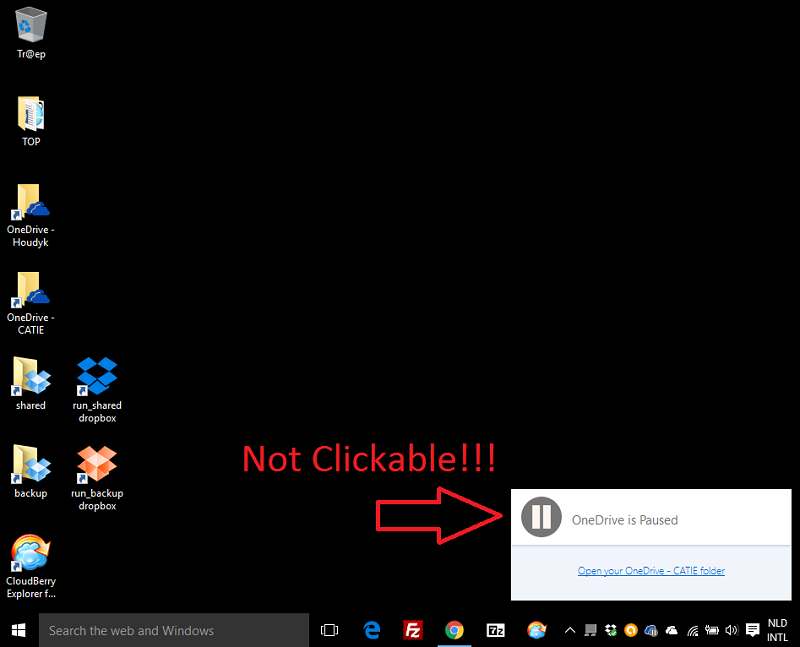The height and width of the screenshot is (647, 800).
Task: Select CloudBerry Explorer desktop shortcut
Action: 31,553
